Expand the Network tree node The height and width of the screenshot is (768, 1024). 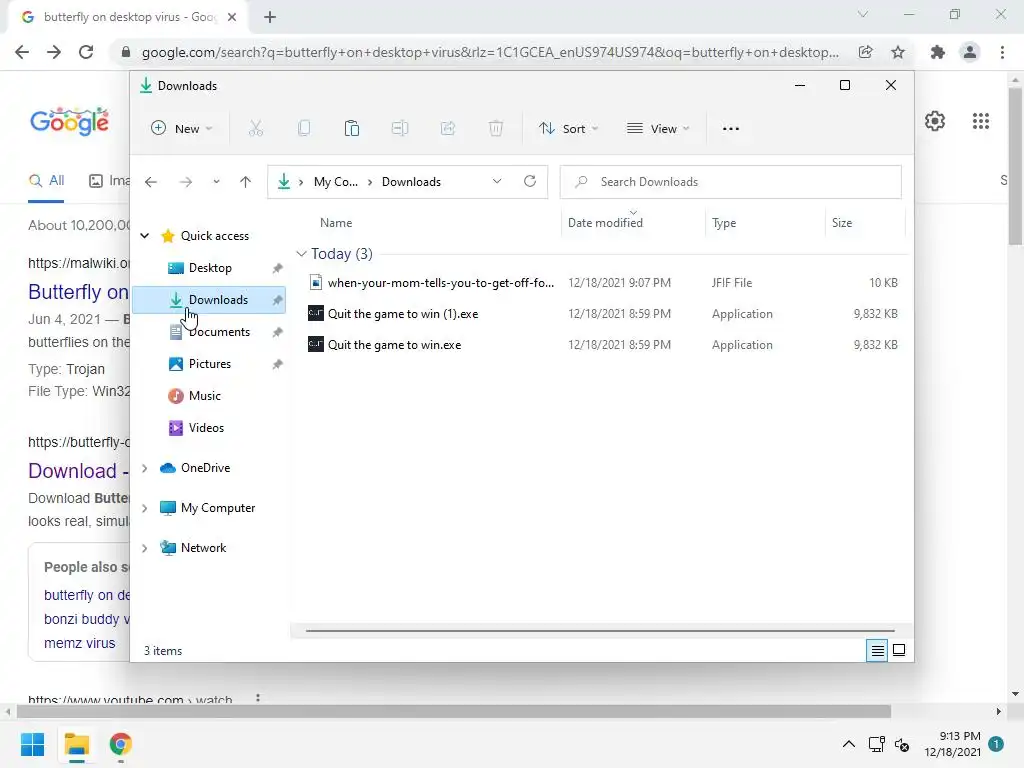point(145,548)
